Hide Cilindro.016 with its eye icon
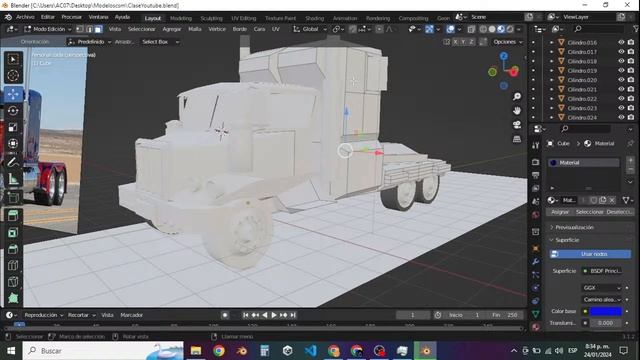 point(621,42)
